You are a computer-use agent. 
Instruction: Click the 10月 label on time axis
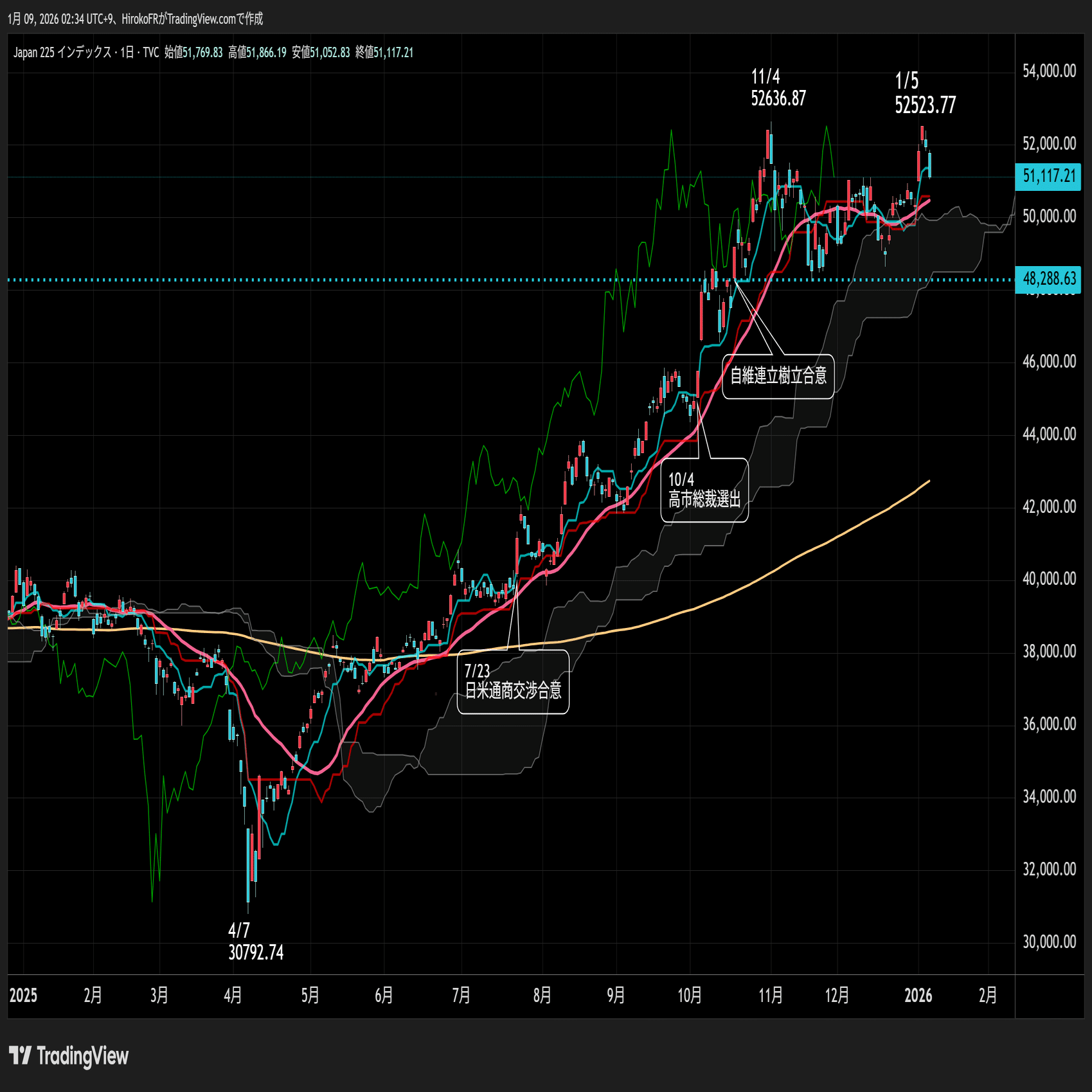click(x=690, y=996)
